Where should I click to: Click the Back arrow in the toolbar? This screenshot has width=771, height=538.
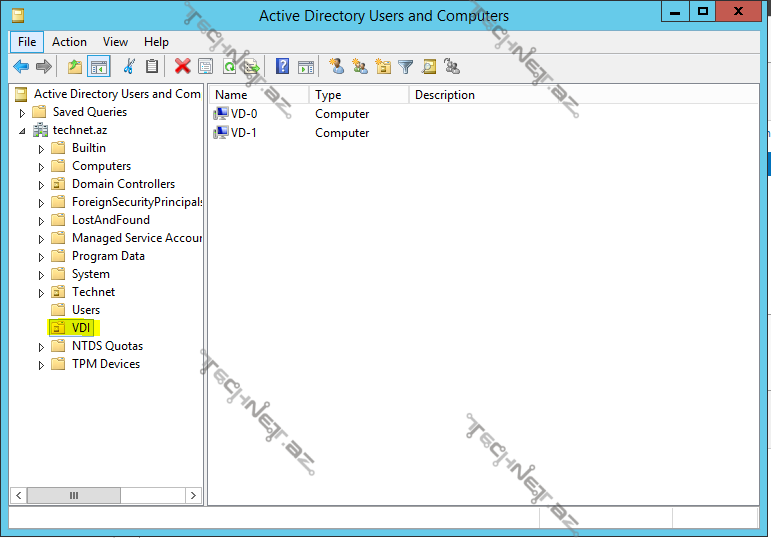coord(21,67)
